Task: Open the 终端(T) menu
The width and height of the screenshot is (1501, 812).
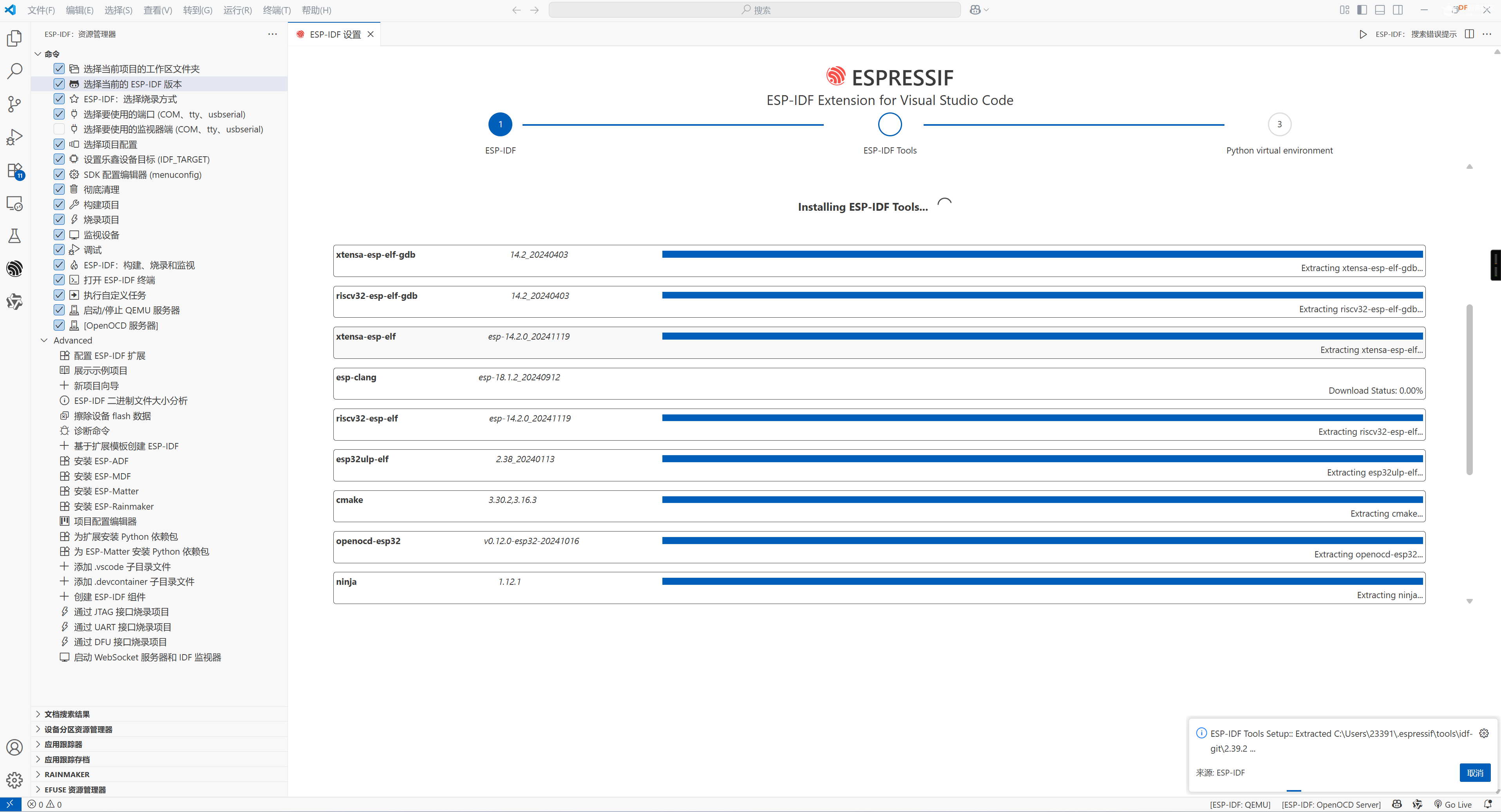Action: 276,10
